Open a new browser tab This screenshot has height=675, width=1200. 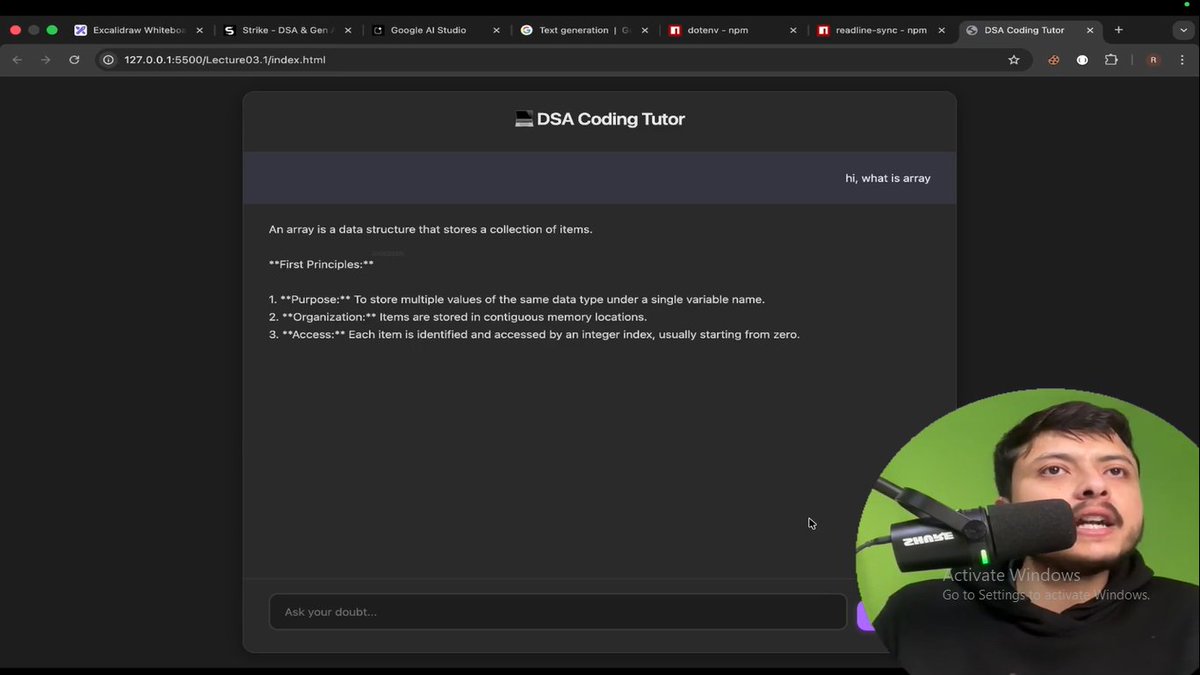(1119, 30)
